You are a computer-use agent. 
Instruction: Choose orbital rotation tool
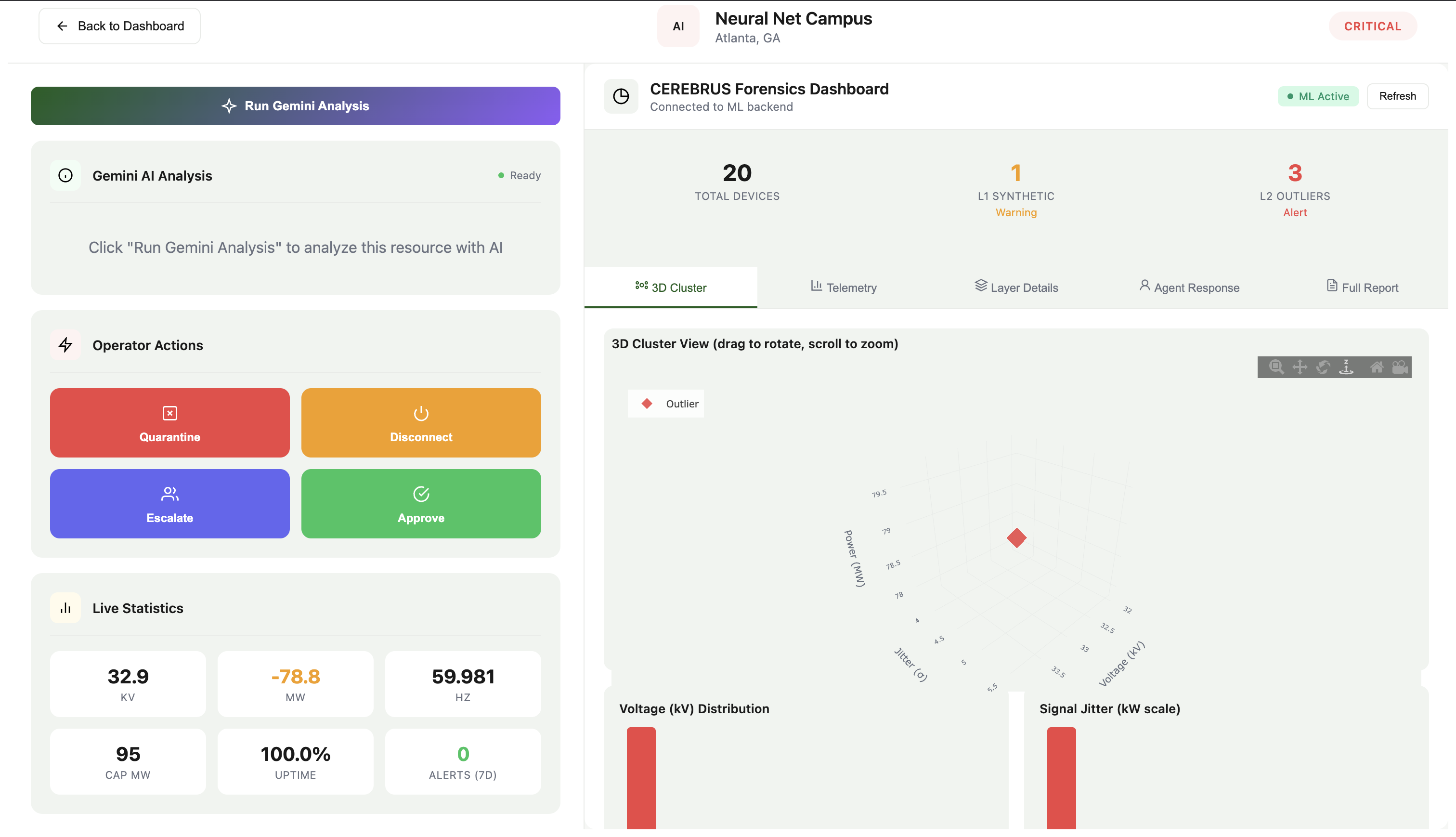click(x=1323, y=367)
